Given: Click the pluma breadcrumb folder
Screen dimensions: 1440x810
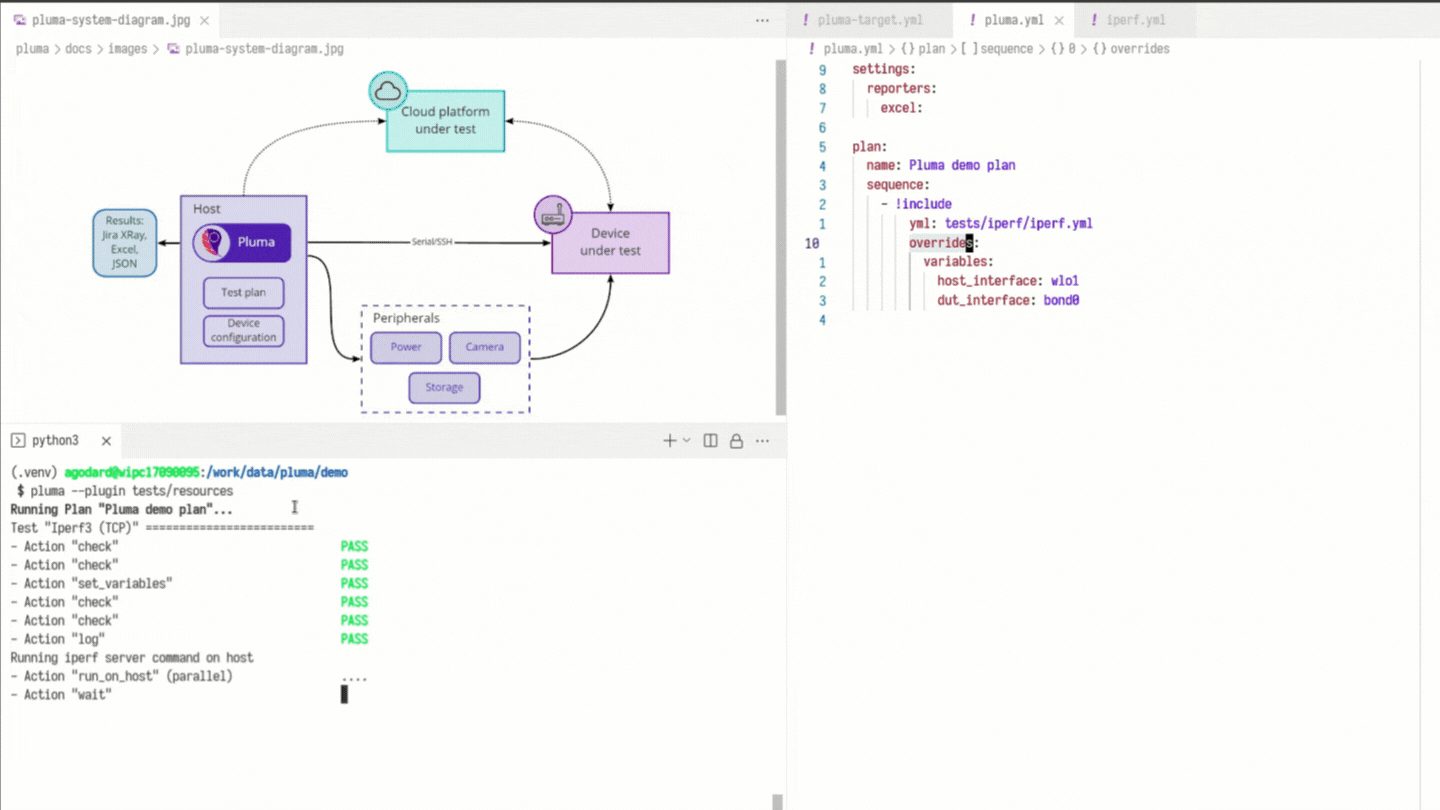Looking at the screenshot, I should pos(32,48).
